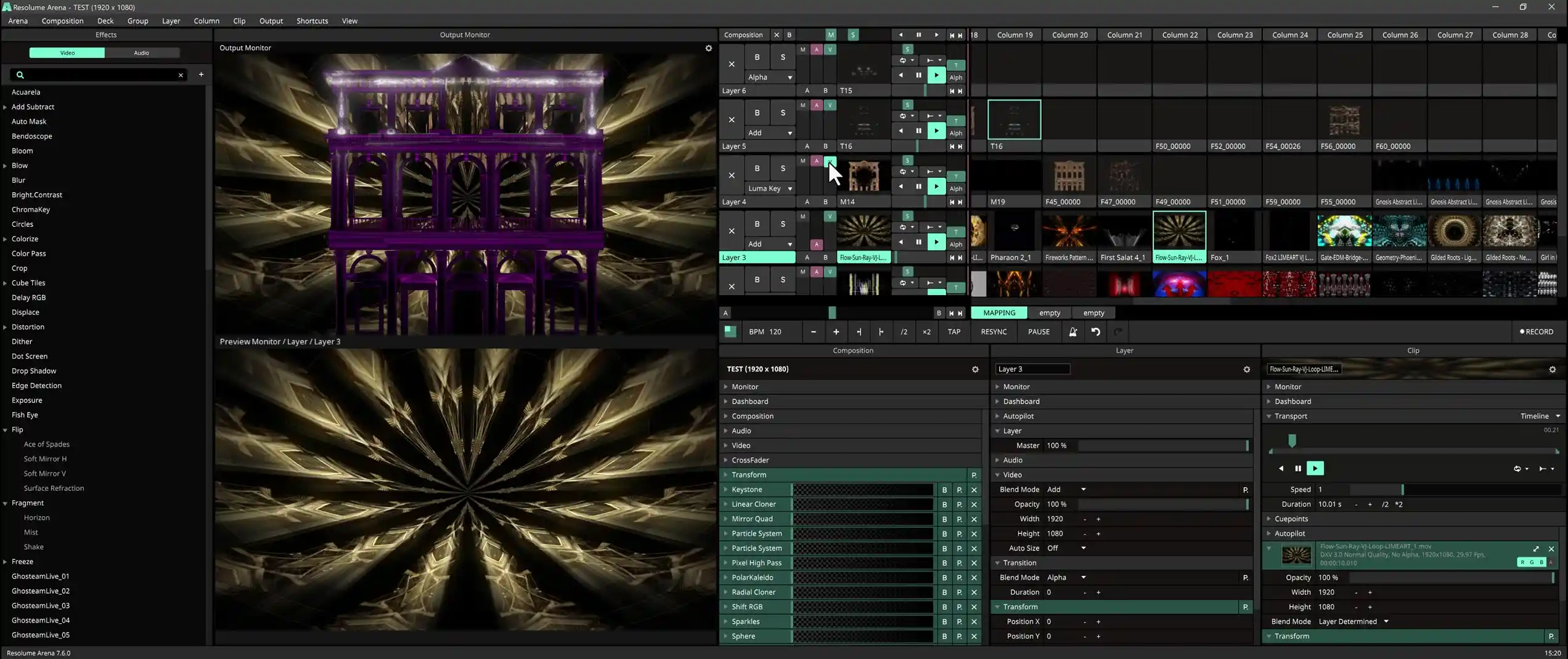The image size is (1568, 659).
Task: Click the add plus icon beside effects search
Action: 201,75
